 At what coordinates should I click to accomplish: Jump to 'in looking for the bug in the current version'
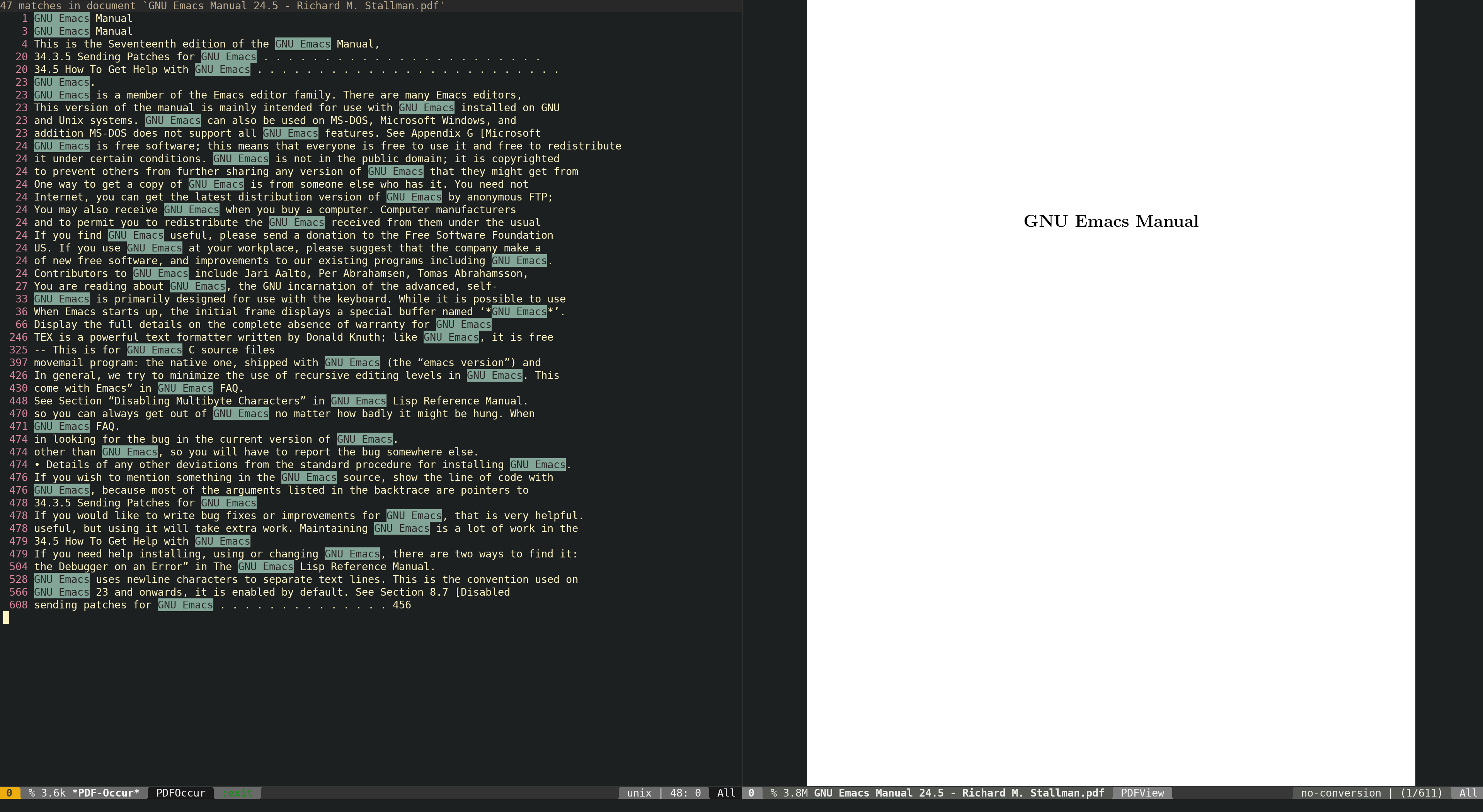tap(216, 439)
